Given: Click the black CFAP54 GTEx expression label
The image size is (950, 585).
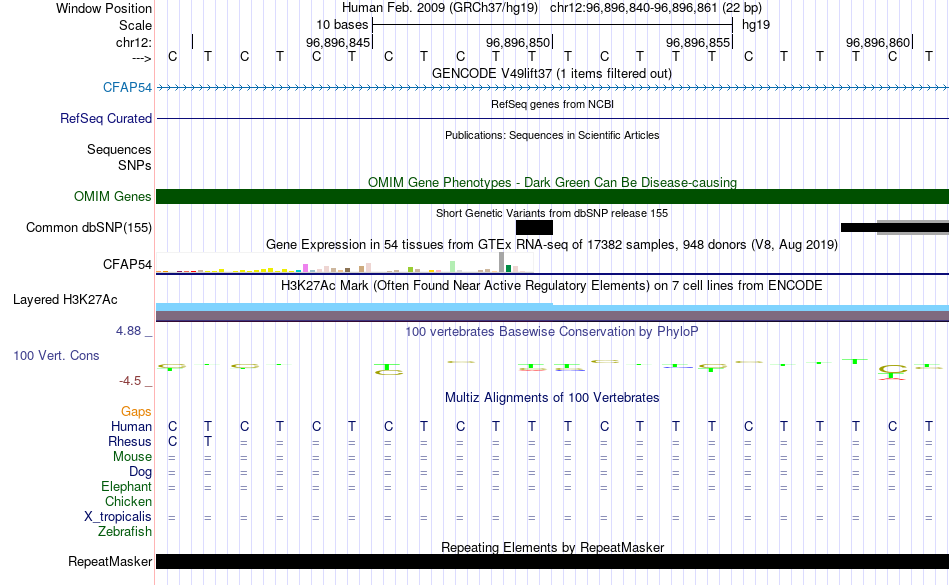Looking at the screenshot, I should 127,264.
